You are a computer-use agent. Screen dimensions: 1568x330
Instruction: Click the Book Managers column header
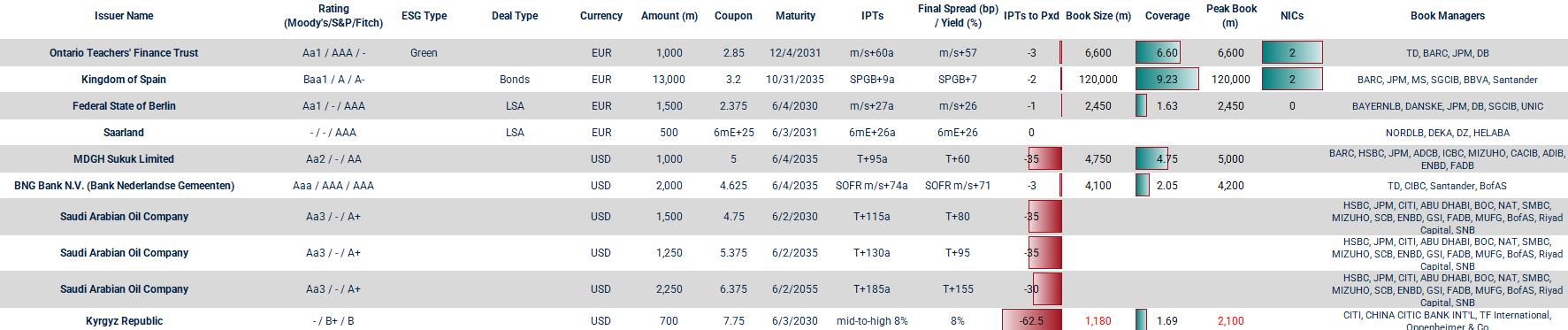1448,16
